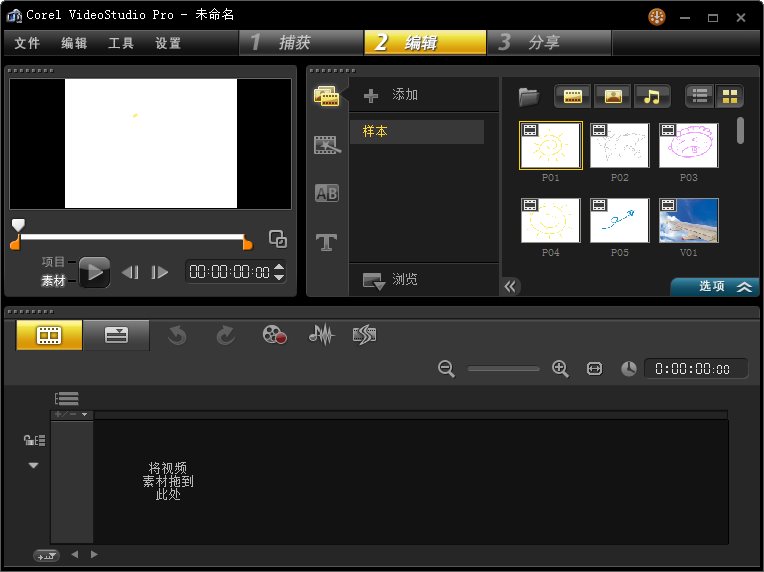Image resolution: width=764 pixels, height=572 pixels.
Task: Toggle video clips filter in library
Action: point(573,96)
